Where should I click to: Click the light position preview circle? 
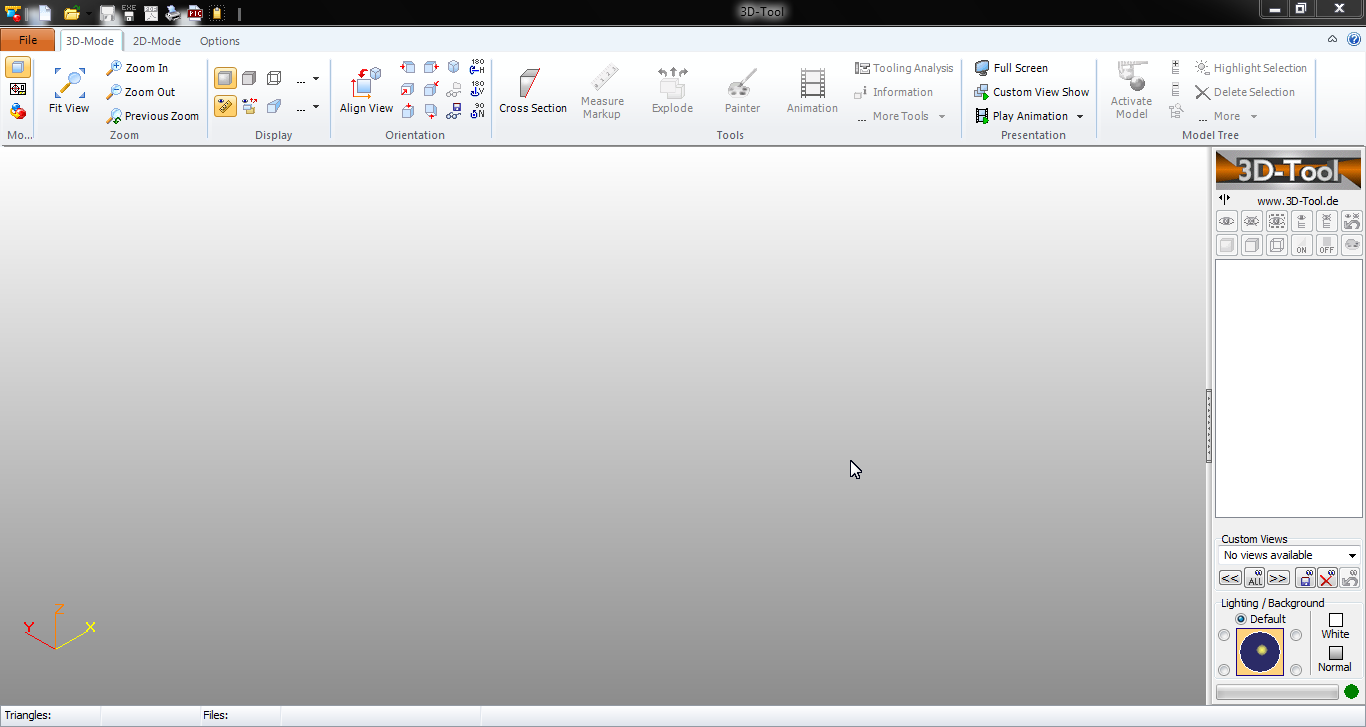1260,652
